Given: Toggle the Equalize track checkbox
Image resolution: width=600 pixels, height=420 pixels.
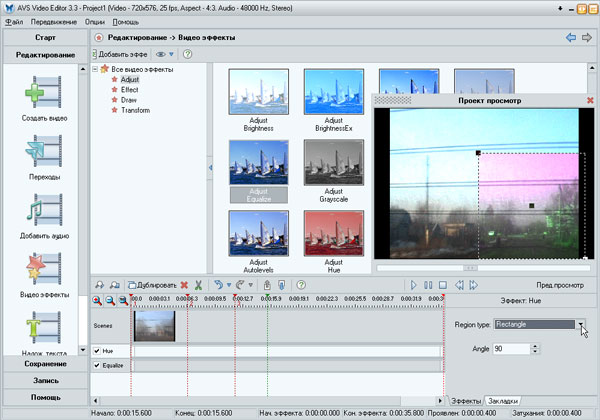Looking at the screenshot, I should pos(97,366).
